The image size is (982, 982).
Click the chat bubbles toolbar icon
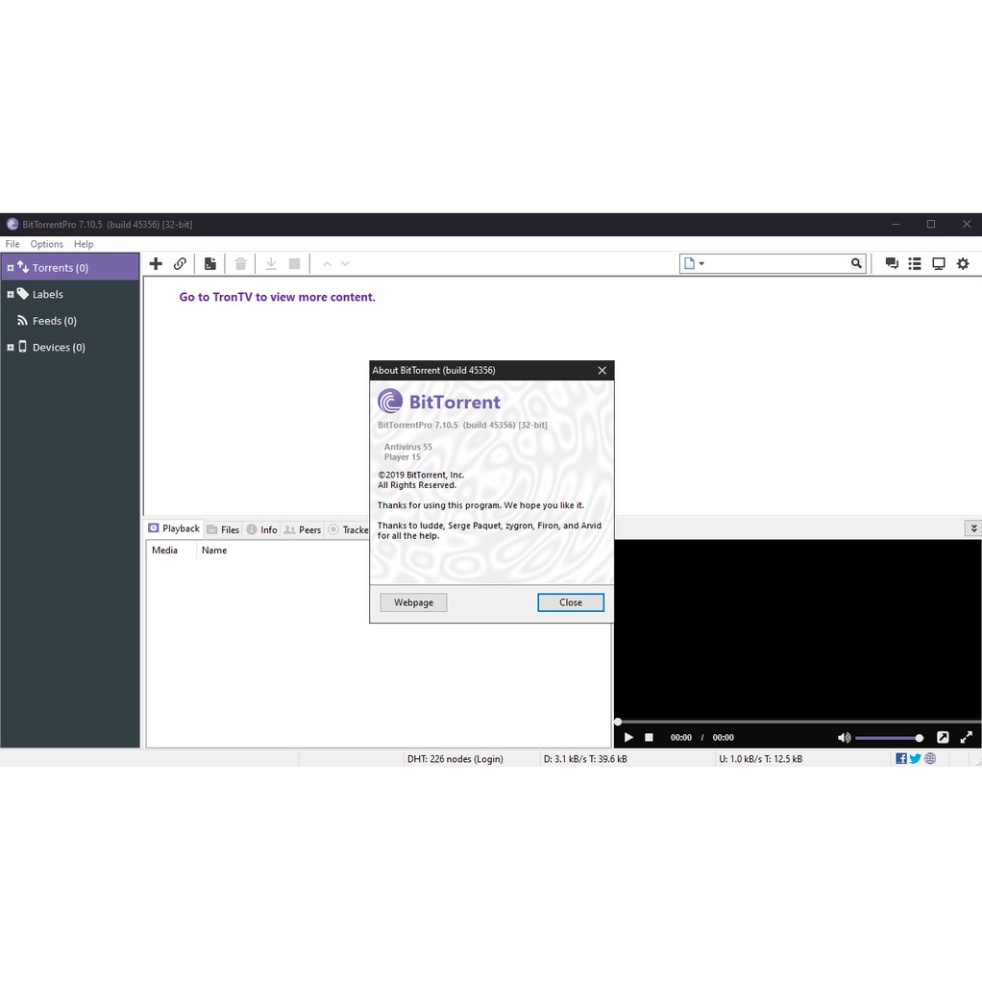(x=892, y=264)
